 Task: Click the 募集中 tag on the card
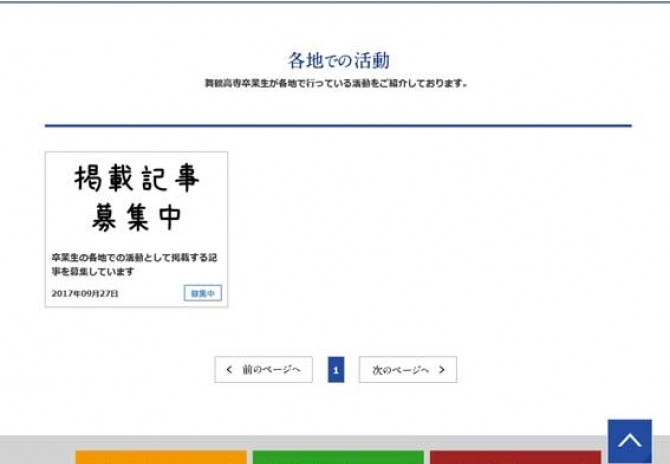point(203,293)
